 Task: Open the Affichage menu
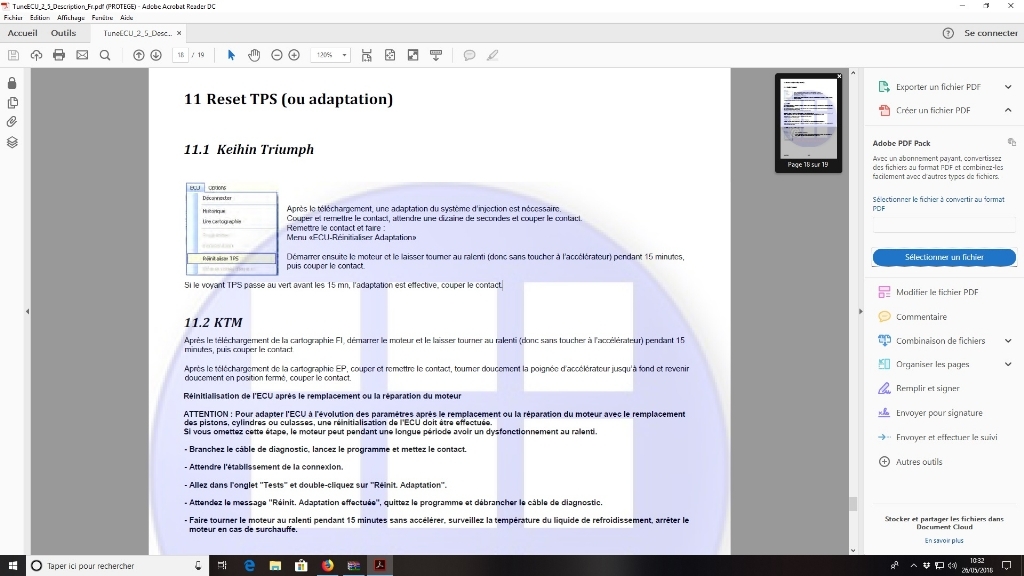coord(71,18)
